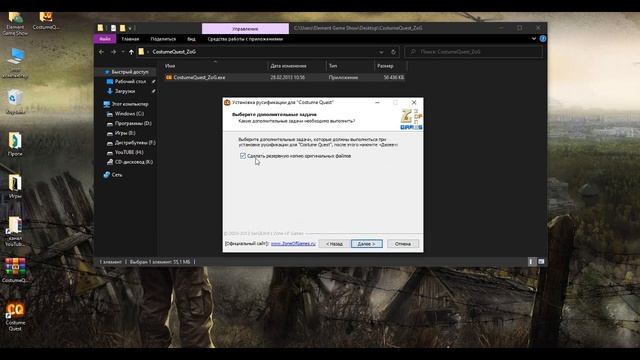Switch to details view icon in status bar
The height and width of the screenshot is (360, 640).
coord(531,262)
